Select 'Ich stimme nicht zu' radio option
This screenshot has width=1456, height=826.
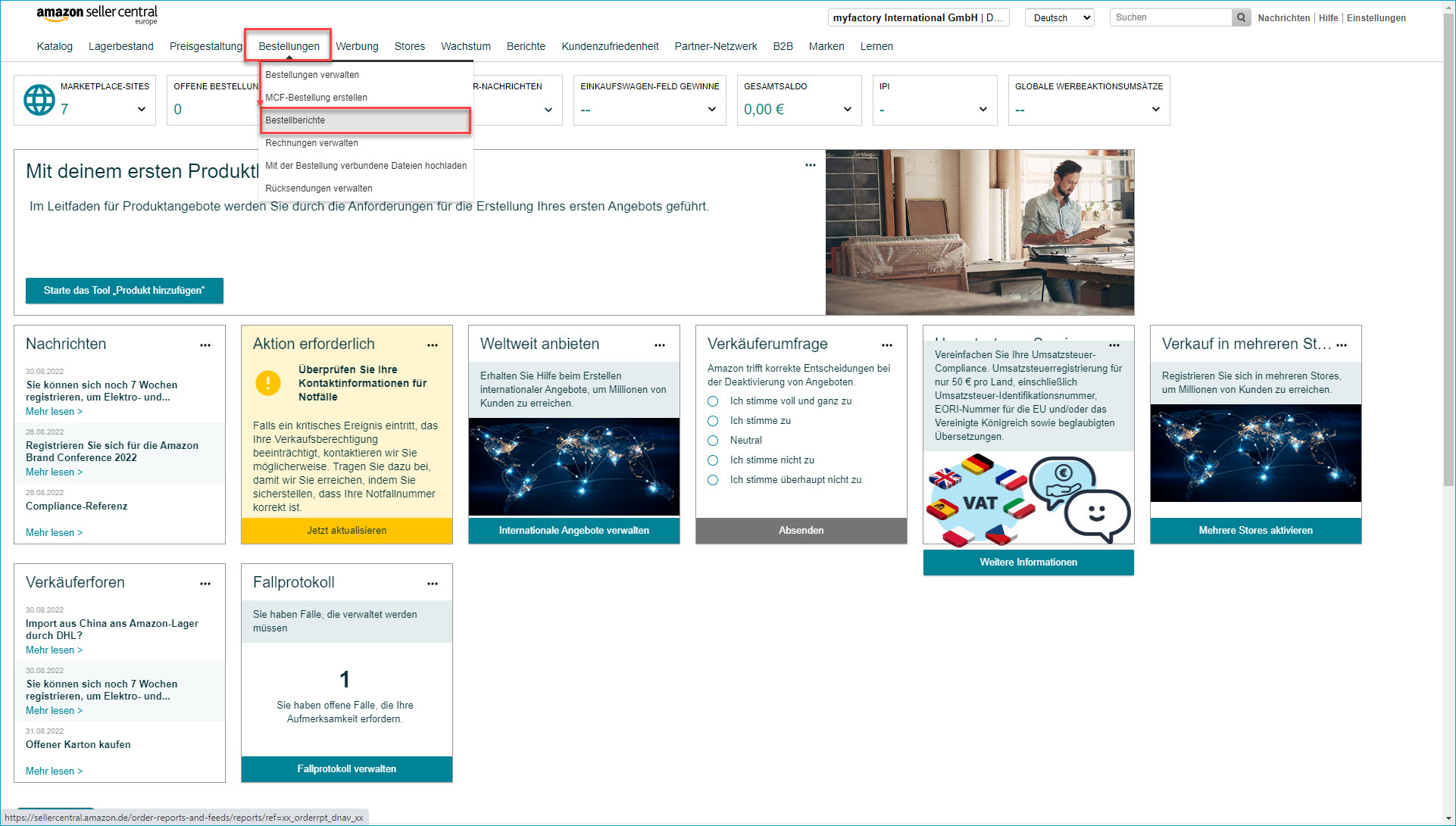(713, 460)
